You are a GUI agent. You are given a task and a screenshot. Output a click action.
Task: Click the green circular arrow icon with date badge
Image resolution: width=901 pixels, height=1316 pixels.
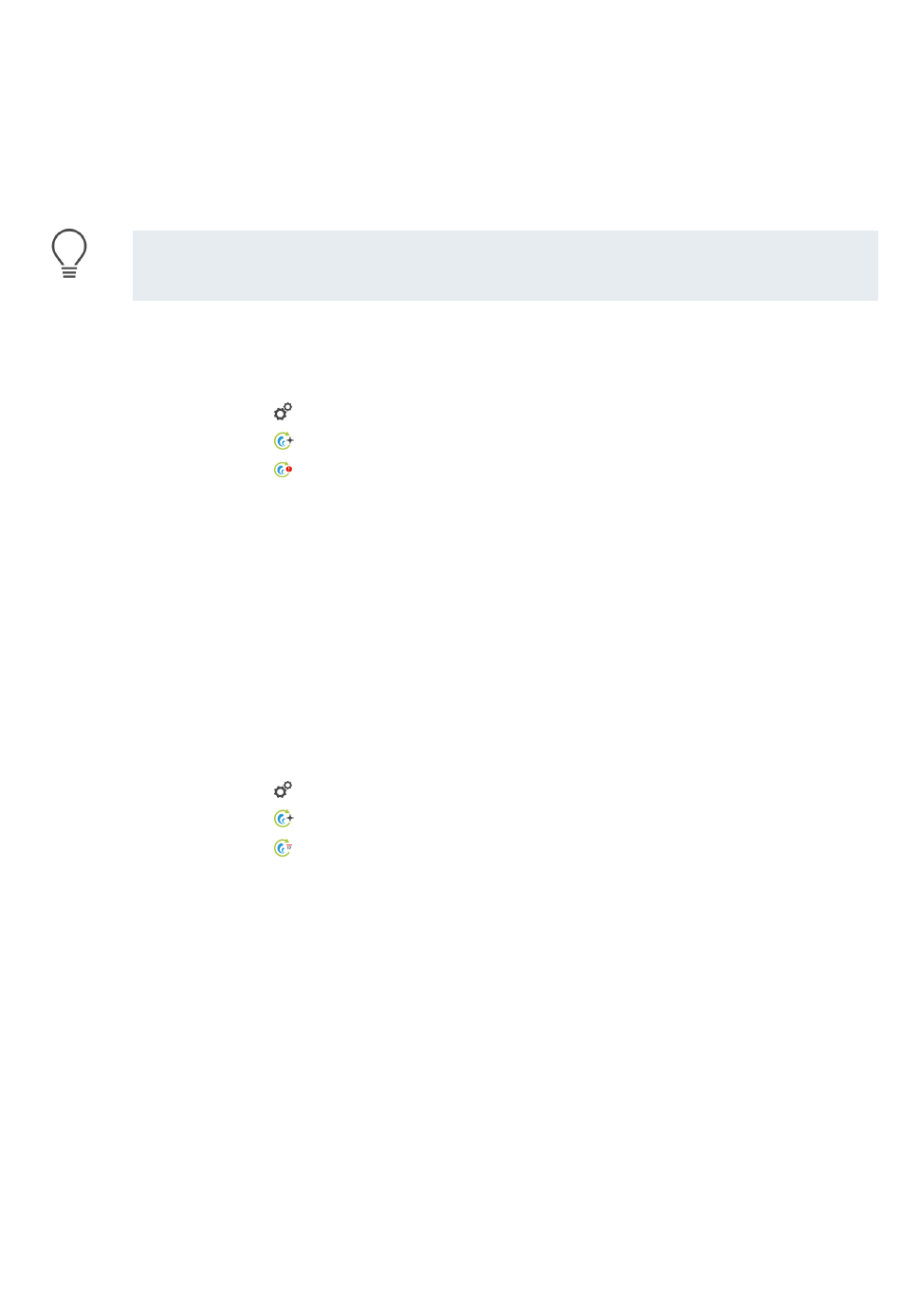click(283, 847)
